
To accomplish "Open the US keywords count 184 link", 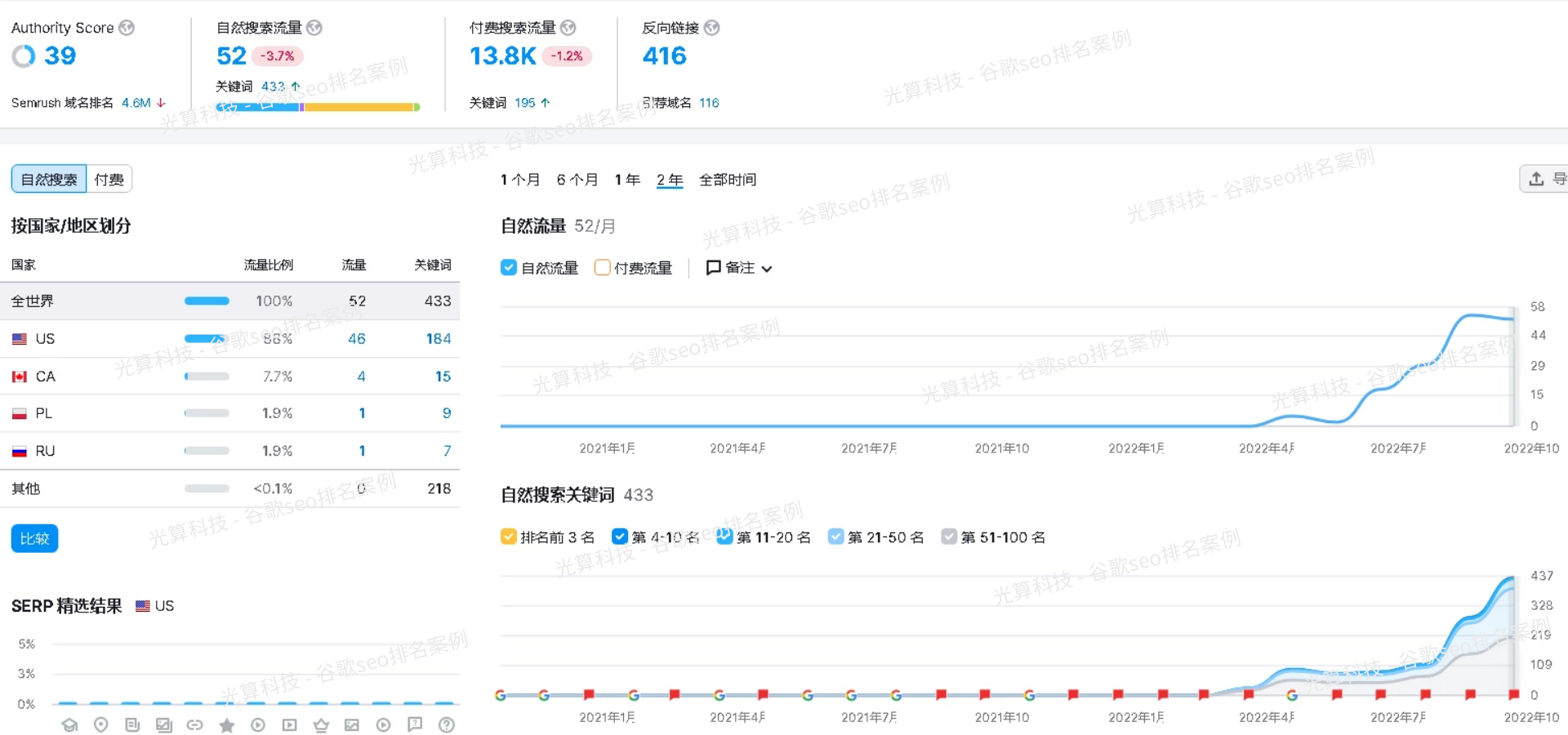I will (438, 339).
